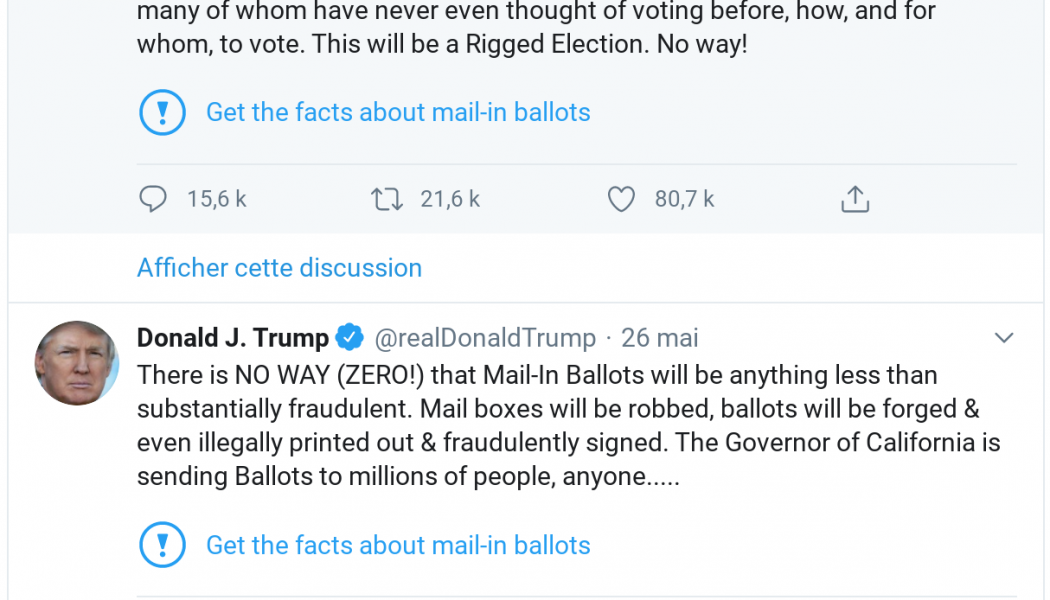Expand the discussion via the caret arrow
Screen dimensions: 1050x600
coord(1005,338)
